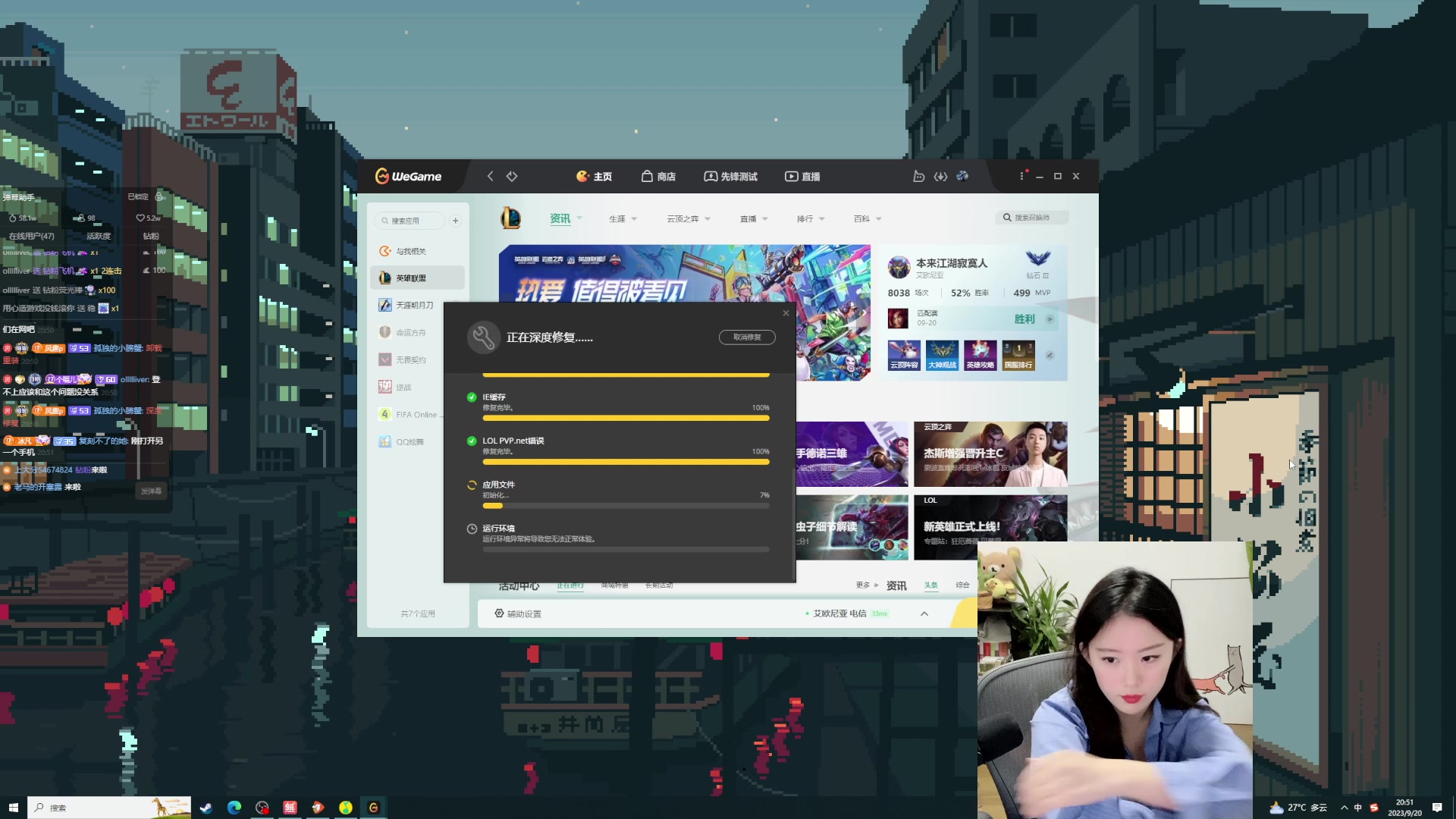Click the green check next to IE缓存

pyautogui.click(x=472, y=397)
